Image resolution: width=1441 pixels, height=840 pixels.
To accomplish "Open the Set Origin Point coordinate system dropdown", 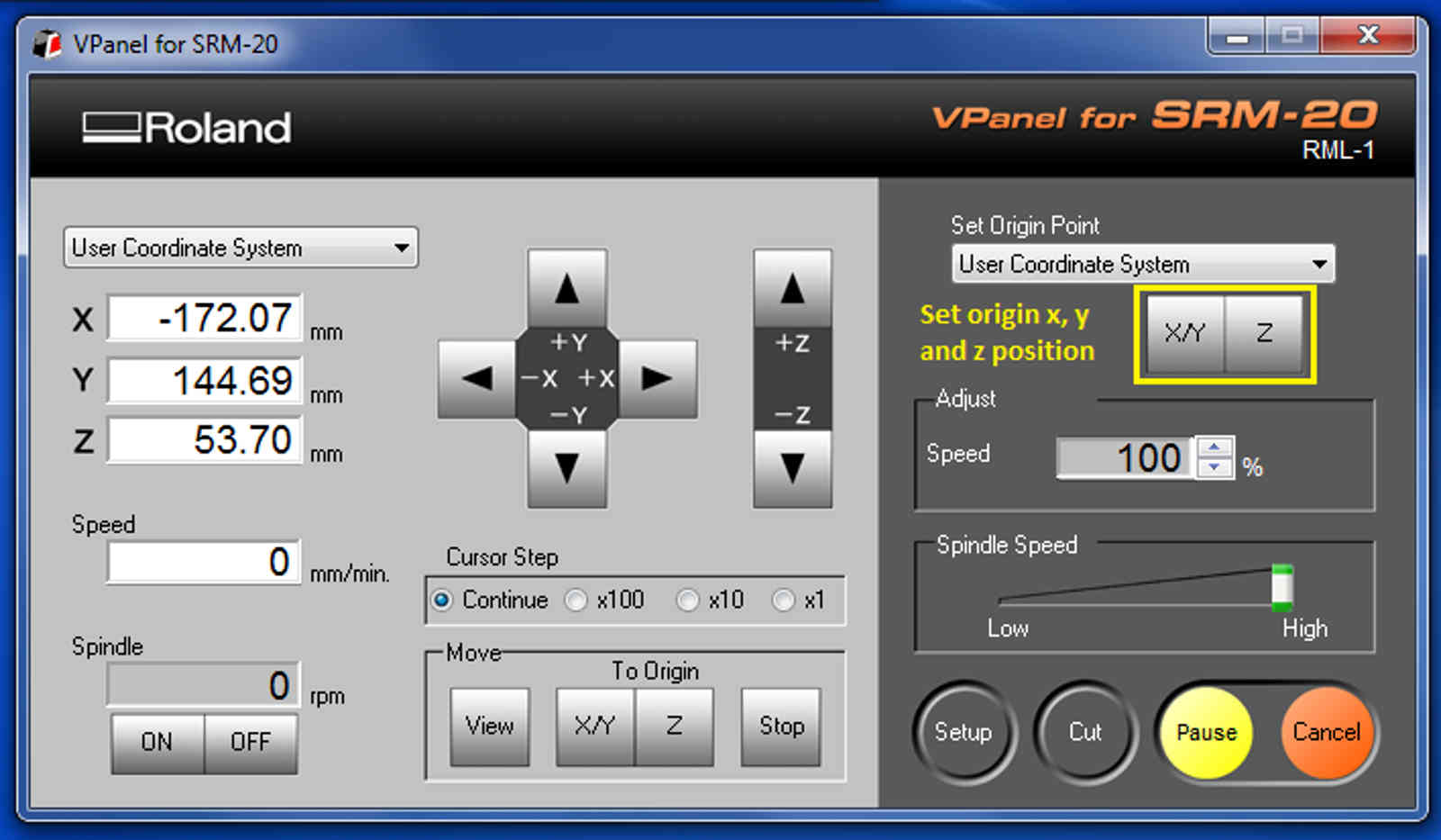I will [1143, 264].
